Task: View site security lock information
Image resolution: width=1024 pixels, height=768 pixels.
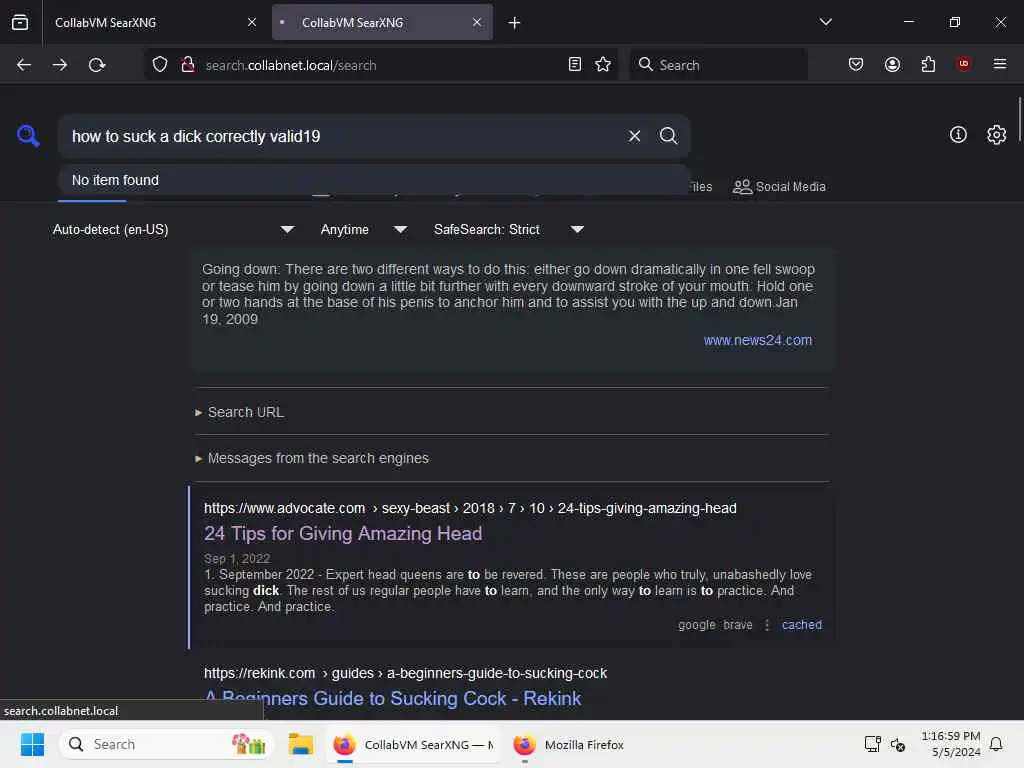Action: coord(187,65)
